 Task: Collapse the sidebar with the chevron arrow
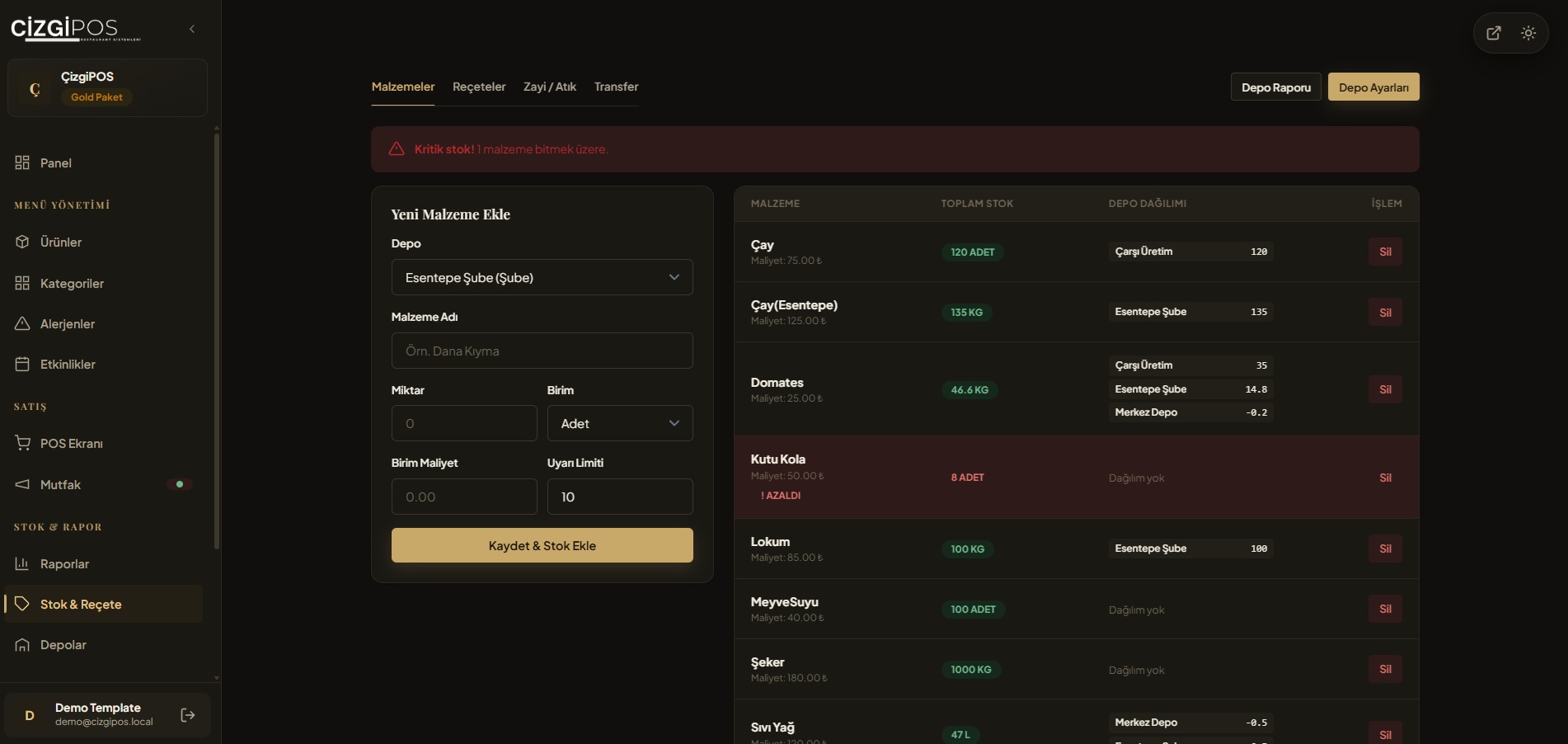point(192,29)
